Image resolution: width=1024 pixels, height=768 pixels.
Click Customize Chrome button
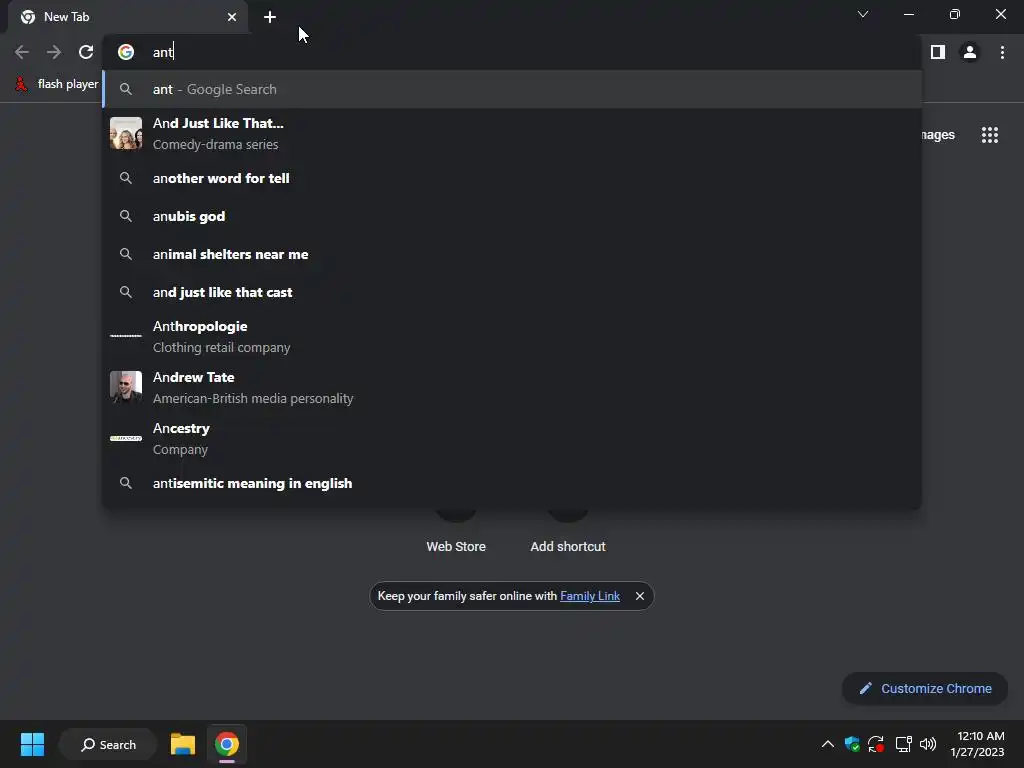tap(925, 688)
